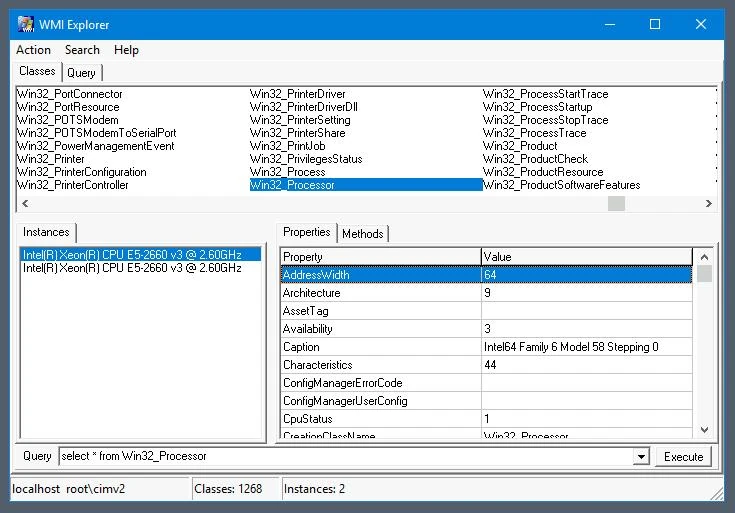Image resolution: width=735 pixels, height=513 pixels.
Task: Expand the Query dropdown arrow
Action: click(x=641, y=457)
